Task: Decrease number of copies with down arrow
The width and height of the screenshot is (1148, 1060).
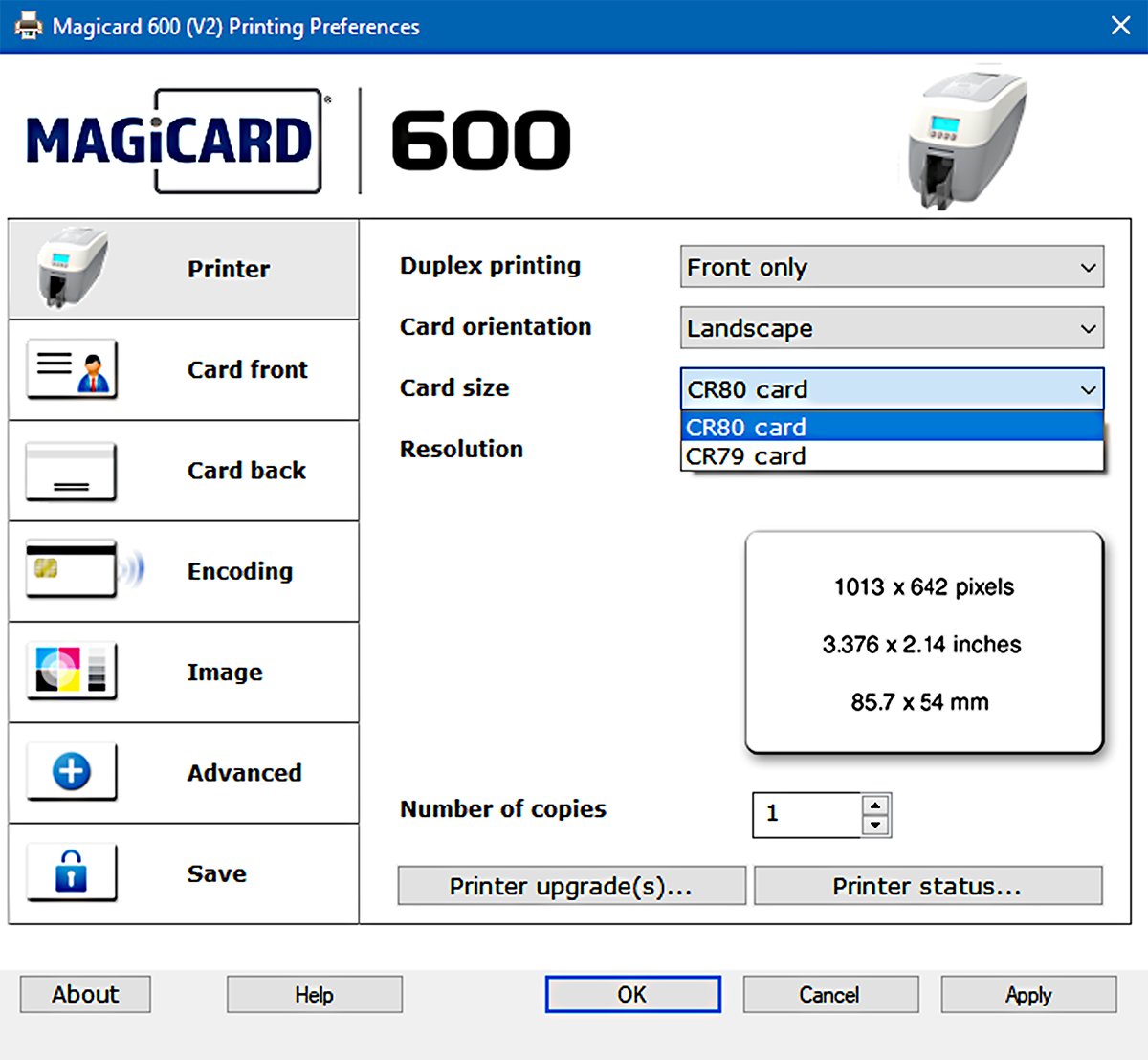Action: (875, 825)
